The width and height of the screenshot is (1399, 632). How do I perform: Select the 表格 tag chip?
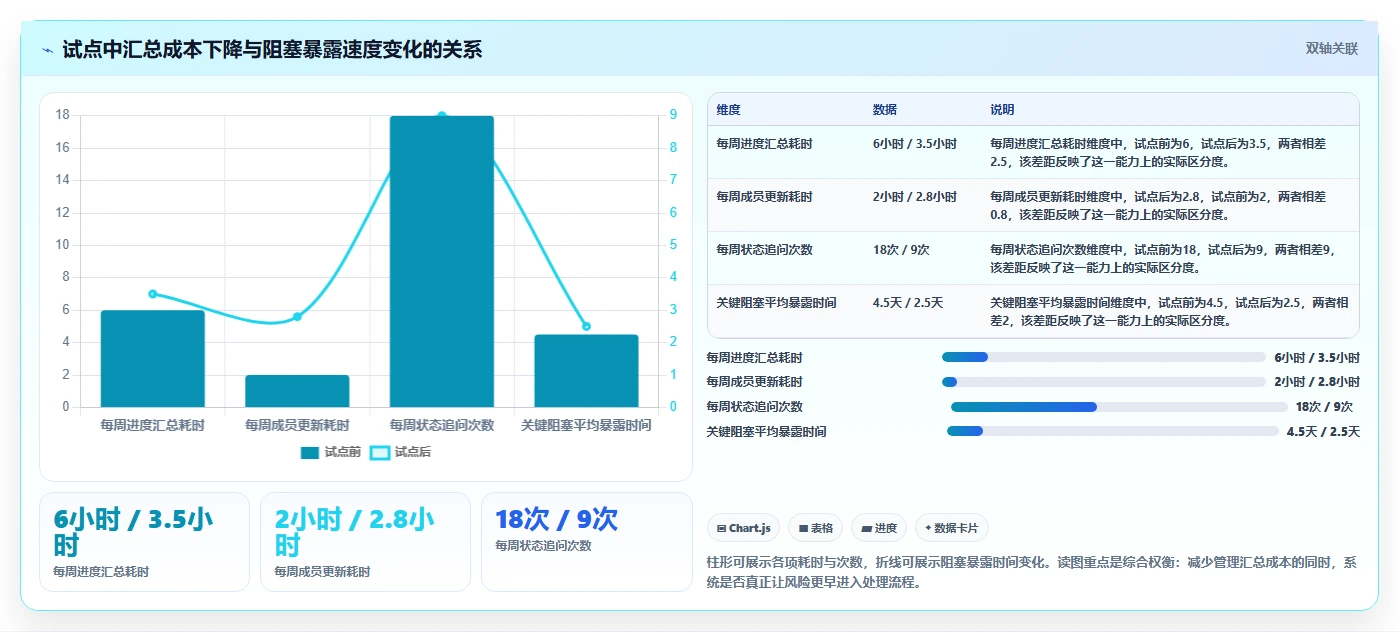click(x=816, y=528)
